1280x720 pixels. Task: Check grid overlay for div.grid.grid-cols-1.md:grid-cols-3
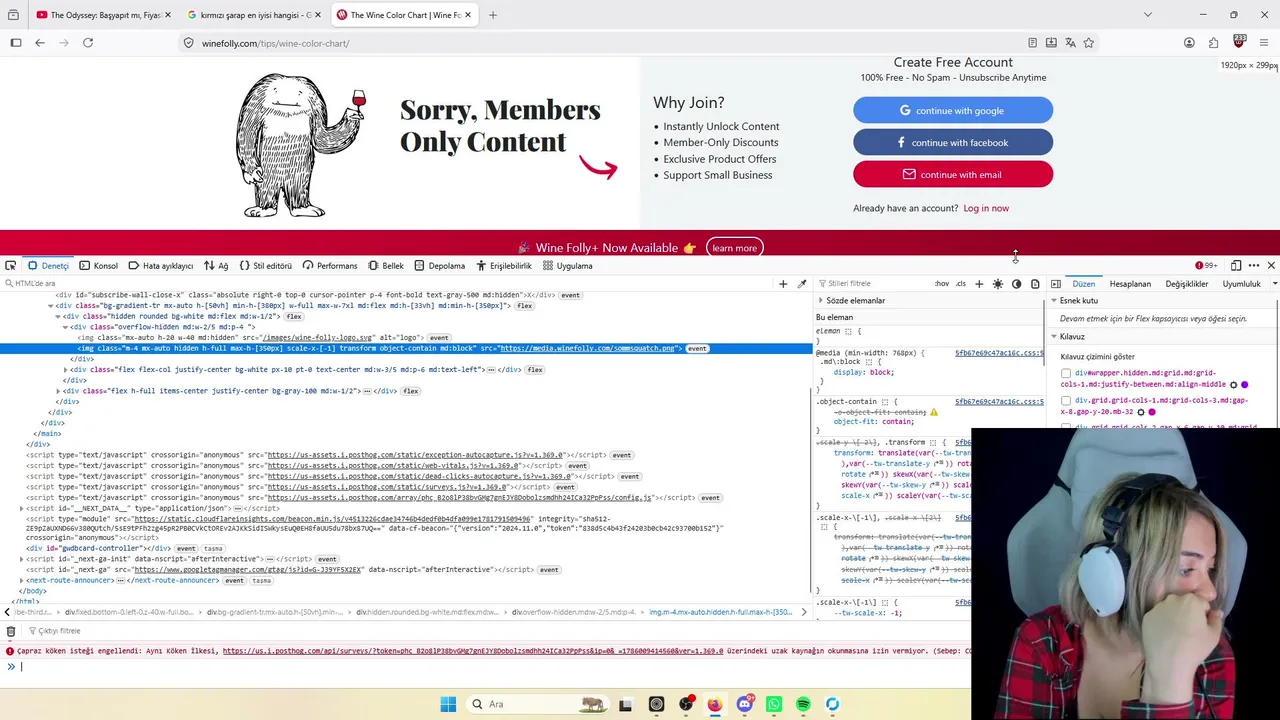pos(1066,401)
